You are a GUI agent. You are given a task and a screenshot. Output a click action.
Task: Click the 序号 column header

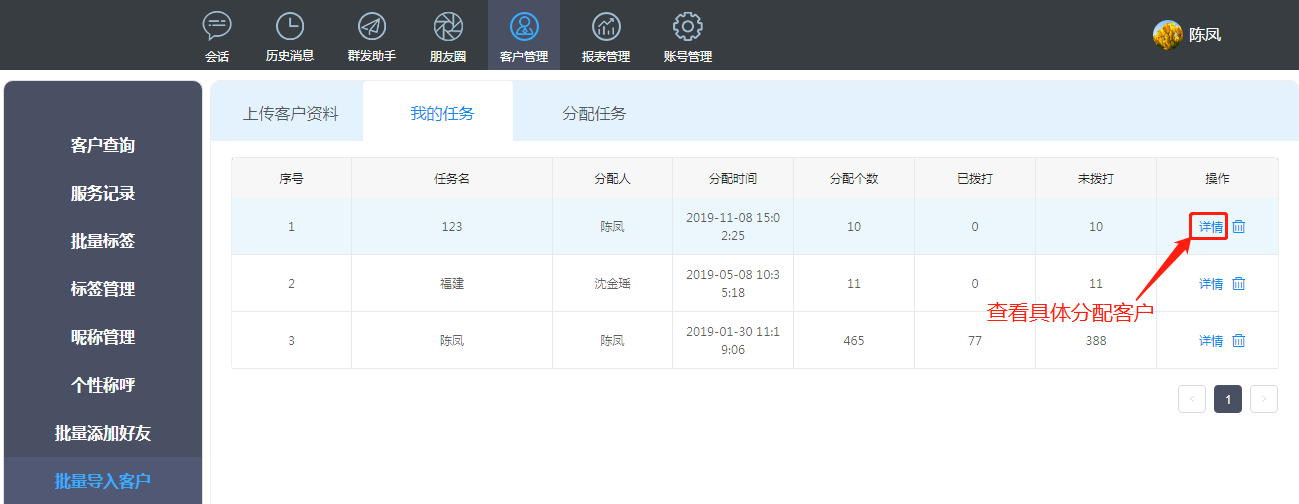point(292,178)
